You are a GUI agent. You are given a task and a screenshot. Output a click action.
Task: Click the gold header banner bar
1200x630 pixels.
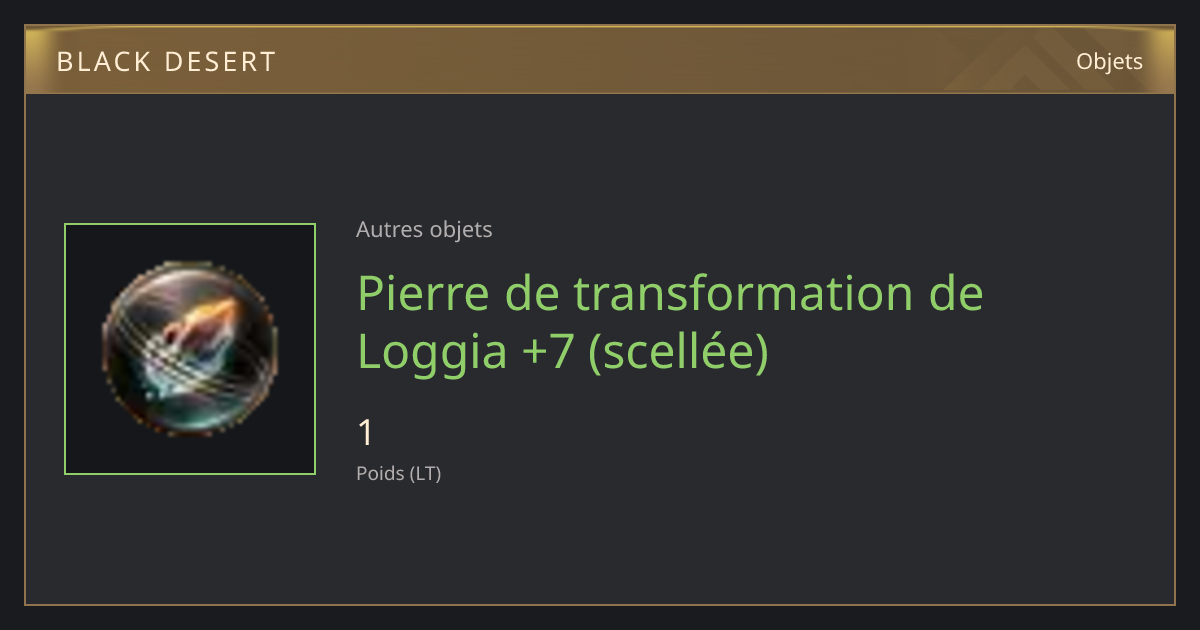tap(600, 60)
